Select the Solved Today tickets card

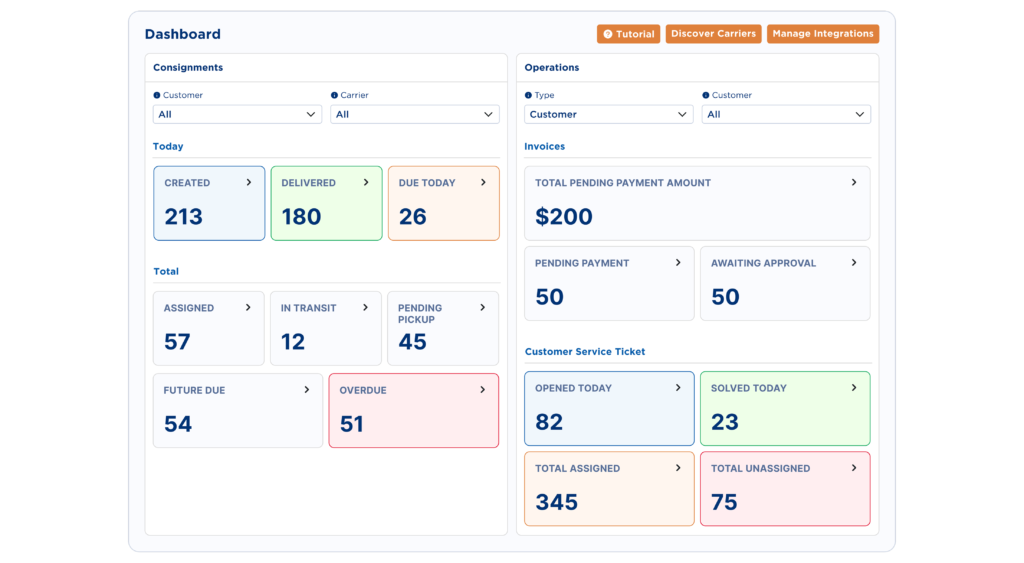point(784,409)
